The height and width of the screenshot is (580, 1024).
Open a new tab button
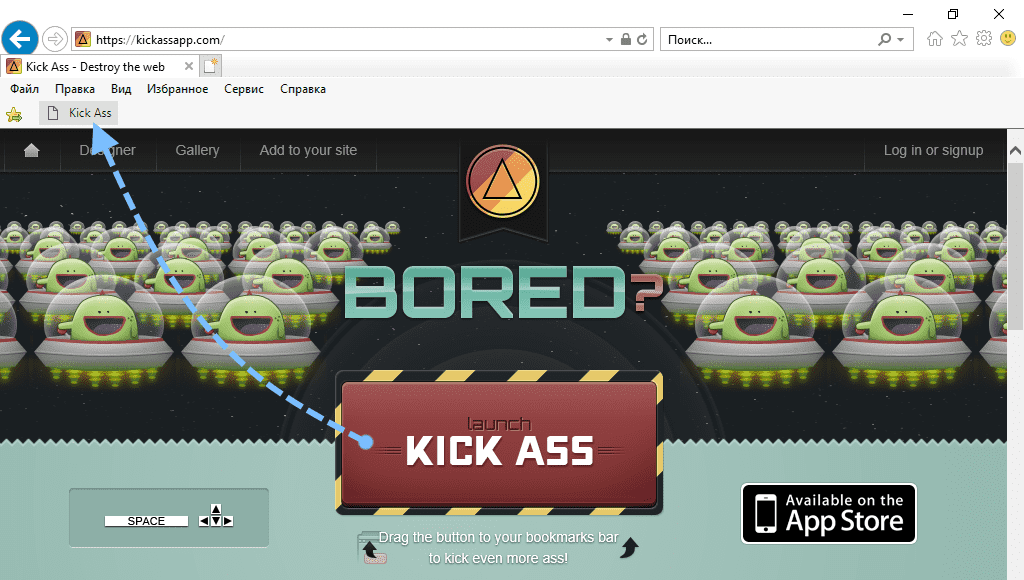click(x=210, y=66)
